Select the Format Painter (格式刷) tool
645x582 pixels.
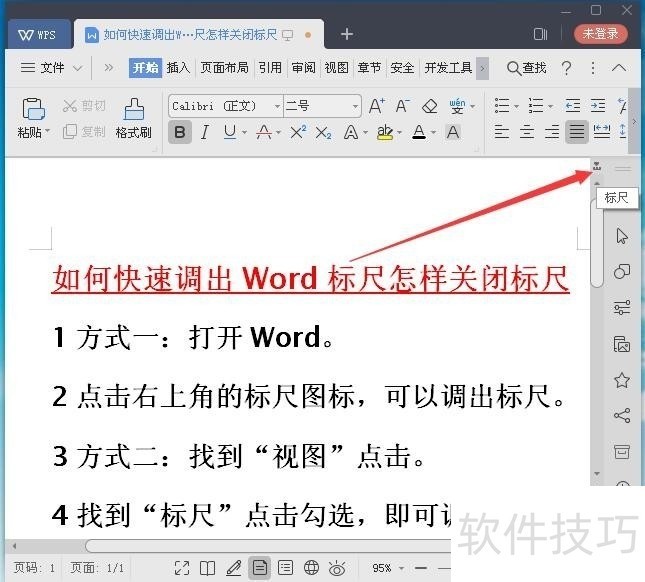134,118
